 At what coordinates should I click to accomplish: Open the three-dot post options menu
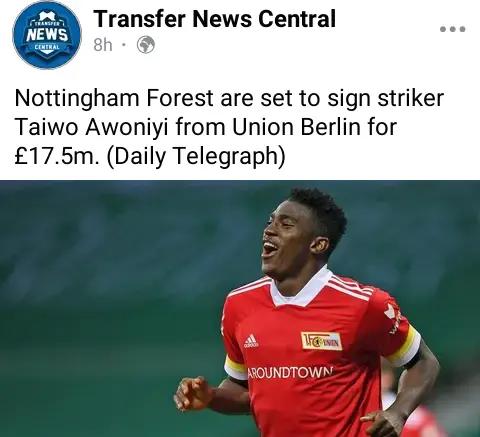(452, 29)
